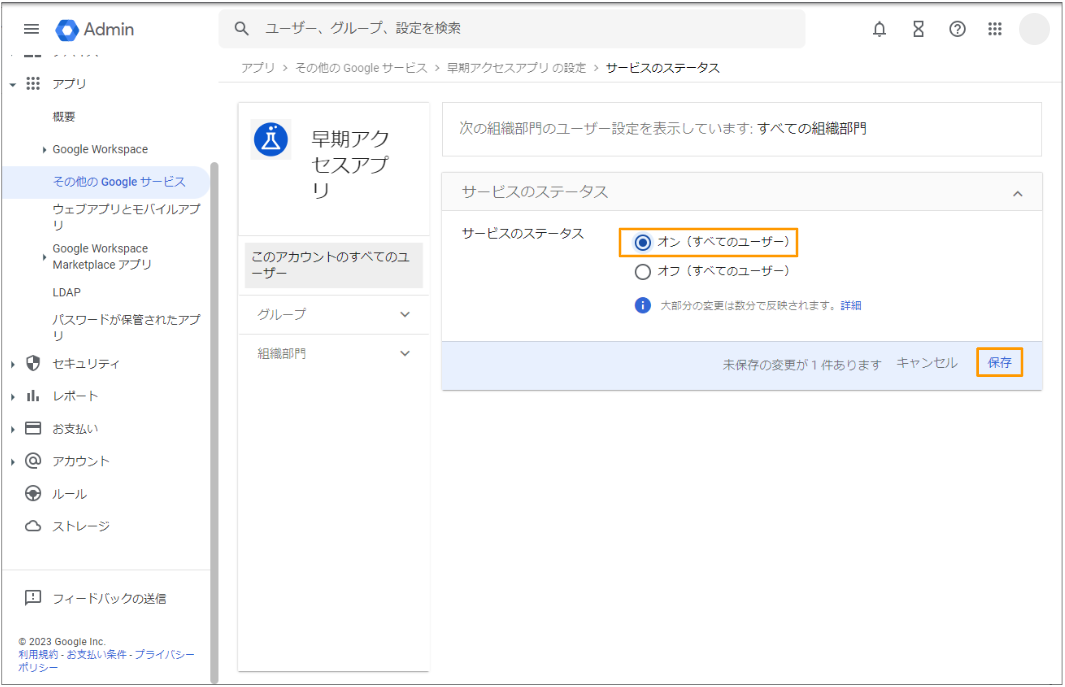
Task: Click the search magnifier icon
Action: [x=241, y=29]
